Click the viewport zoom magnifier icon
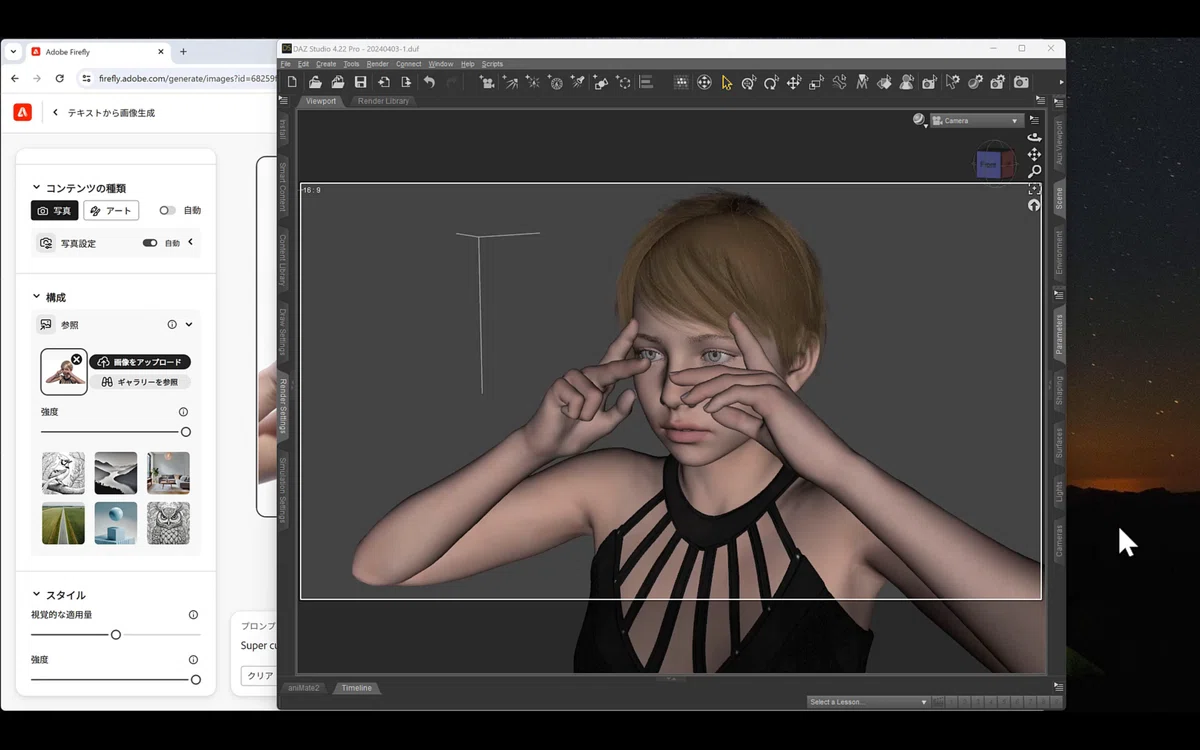The height and width of the screenshot is (750, 1200). [1034, 171]
